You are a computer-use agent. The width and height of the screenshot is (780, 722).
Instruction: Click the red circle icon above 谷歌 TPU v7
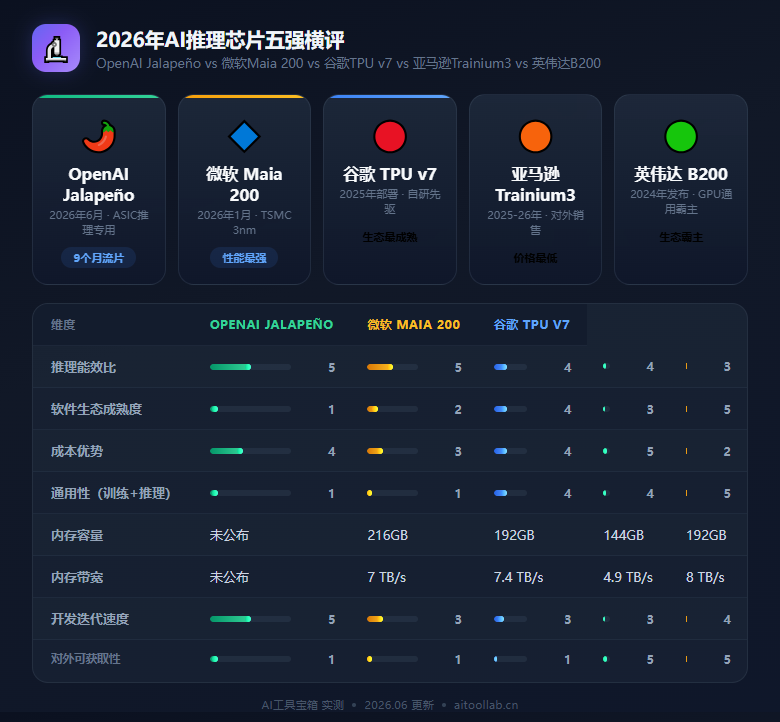(390, 136)
